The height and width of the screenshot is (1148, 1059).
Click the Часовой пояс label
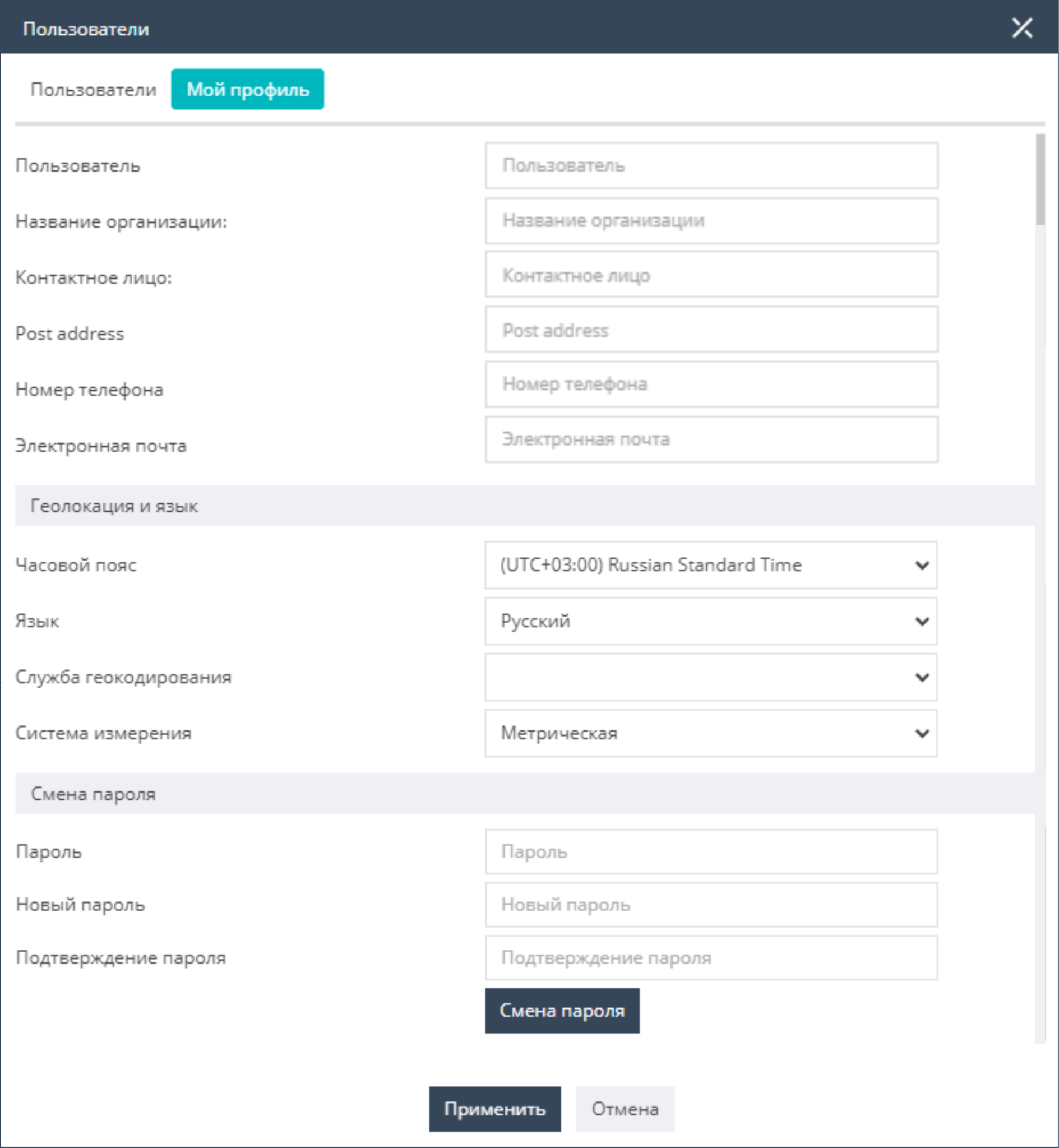click(x=76, y=565)
